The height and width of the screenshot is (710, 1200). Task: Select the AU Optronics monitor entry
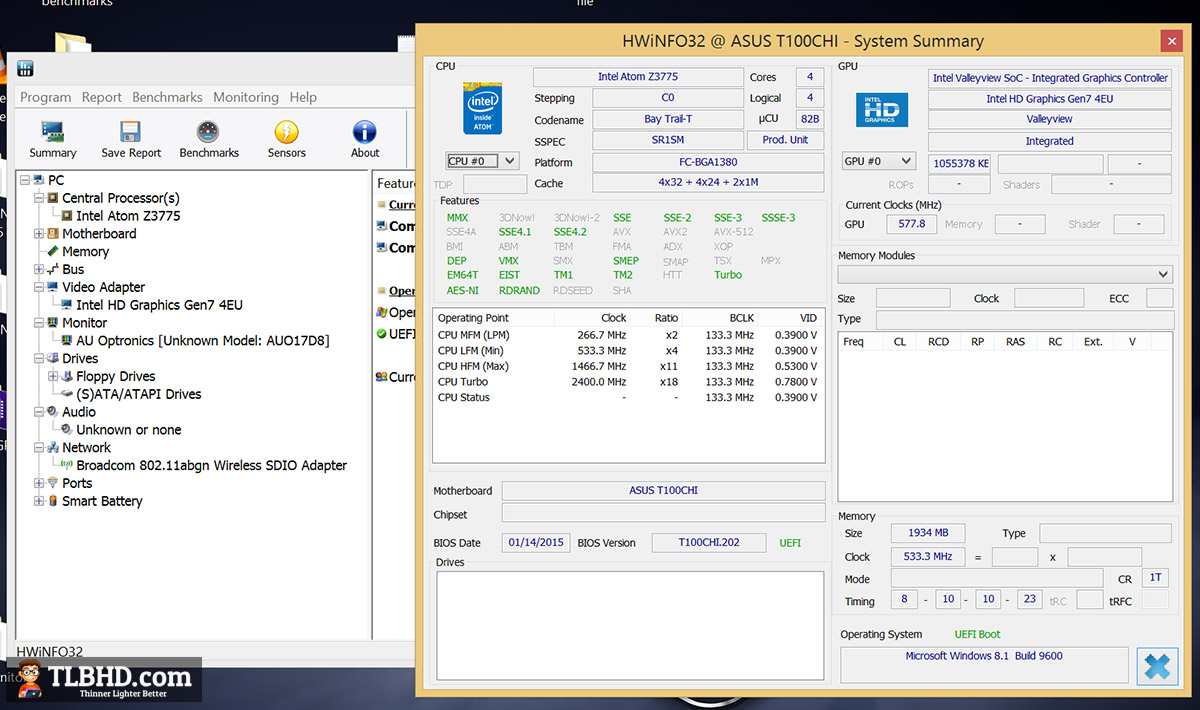point(203,340)
